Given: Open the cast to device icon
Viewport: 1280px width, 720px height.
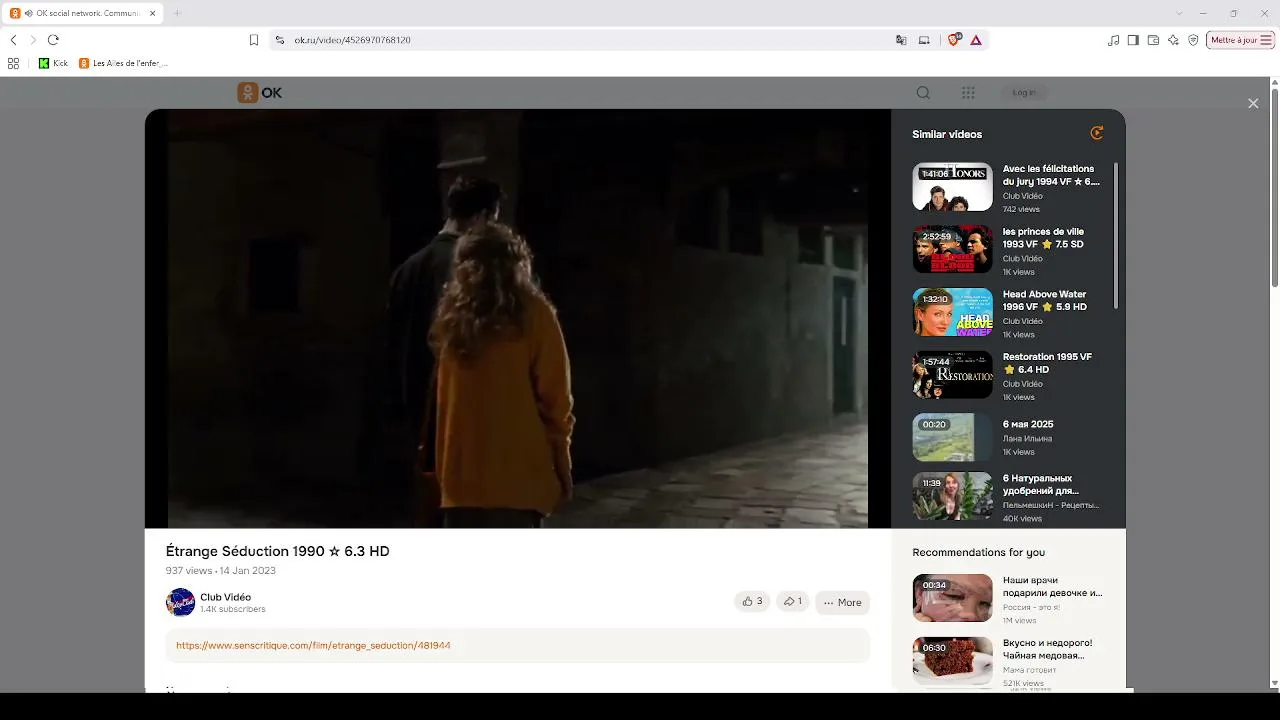Looking at the screenshot, I should (924, 40).
